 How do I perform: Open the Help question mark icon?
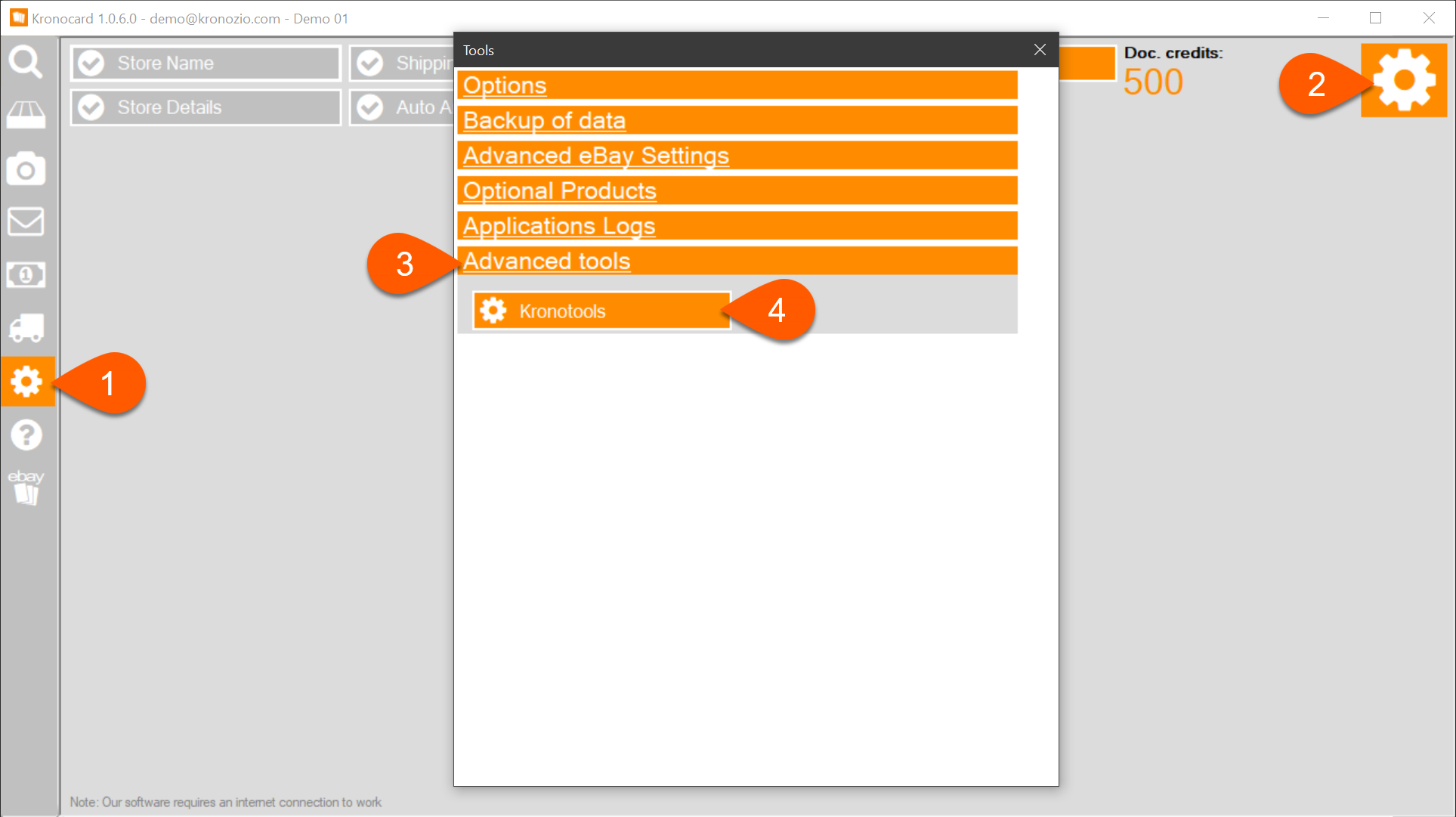coord(26,434)
